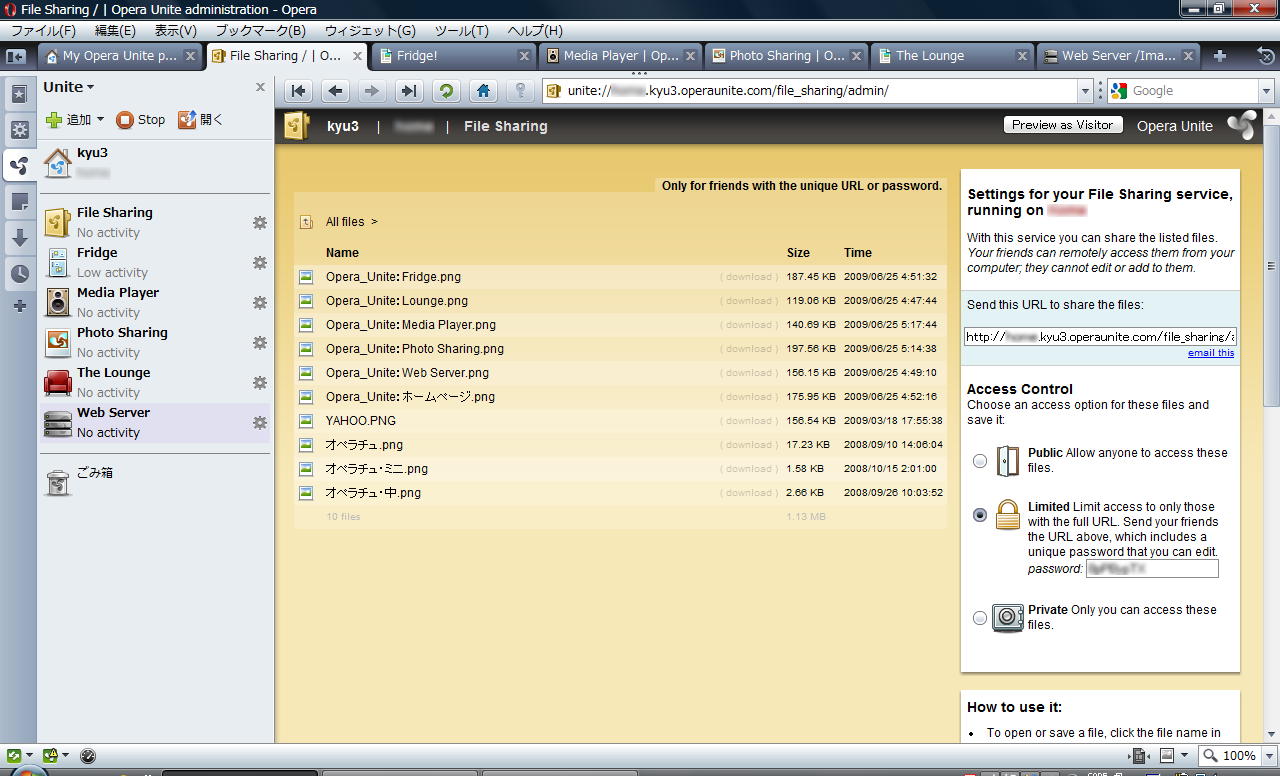Screen dimensions: 1280x776
Task: Switch to the Photo Sharing tab
Action: pyautogui.click(x=787, y=56)
